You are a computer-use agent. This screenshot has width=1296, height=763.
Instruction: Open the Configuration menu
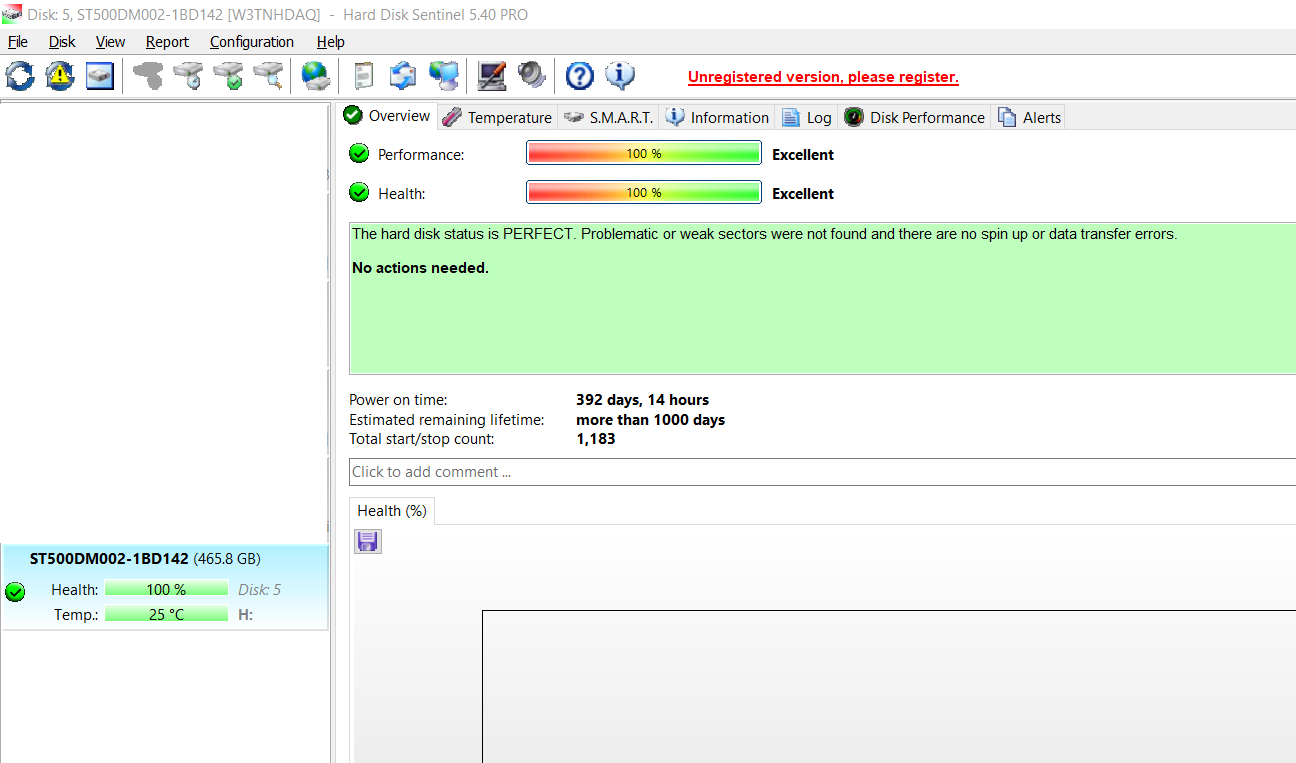252,42
